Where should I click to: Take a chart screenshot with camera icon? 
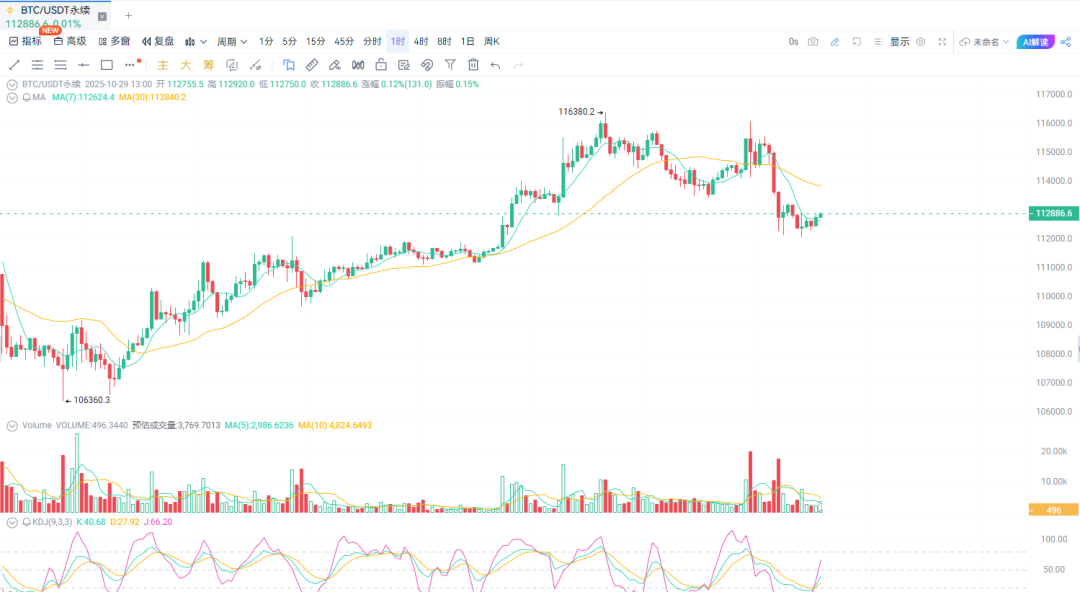click(x=813, y=42)
